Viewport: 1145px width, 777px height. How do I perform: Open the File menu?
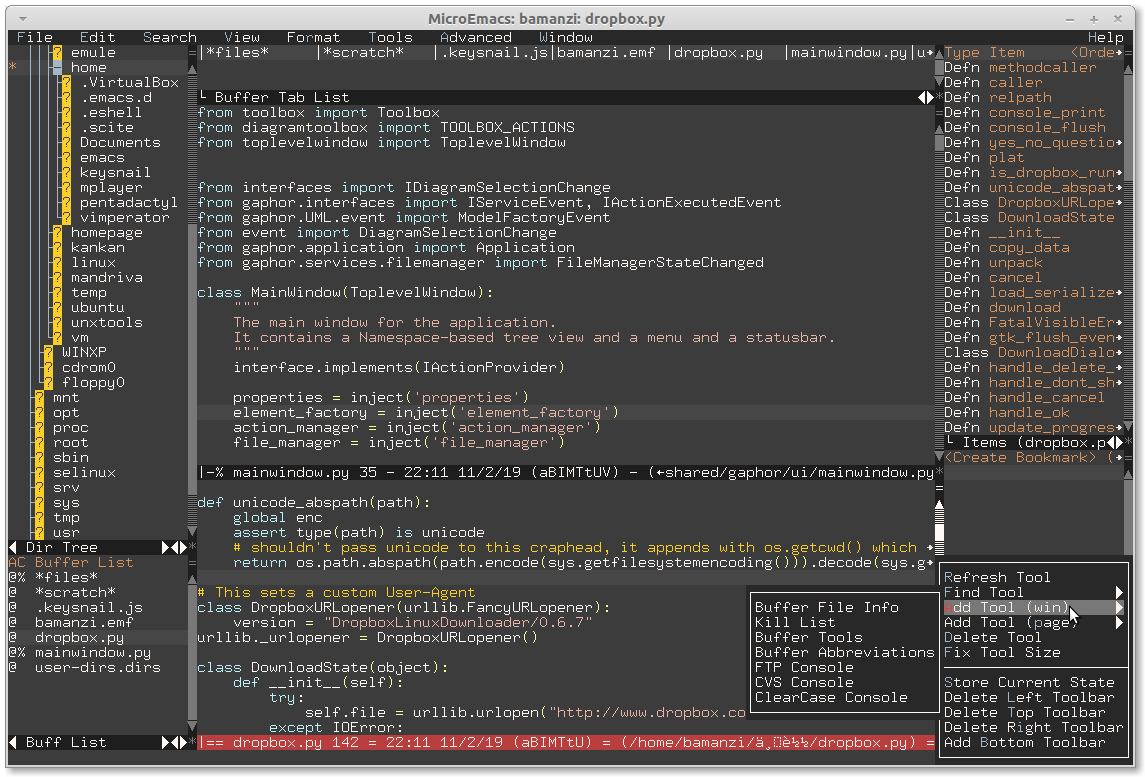(x=34, y=37)
